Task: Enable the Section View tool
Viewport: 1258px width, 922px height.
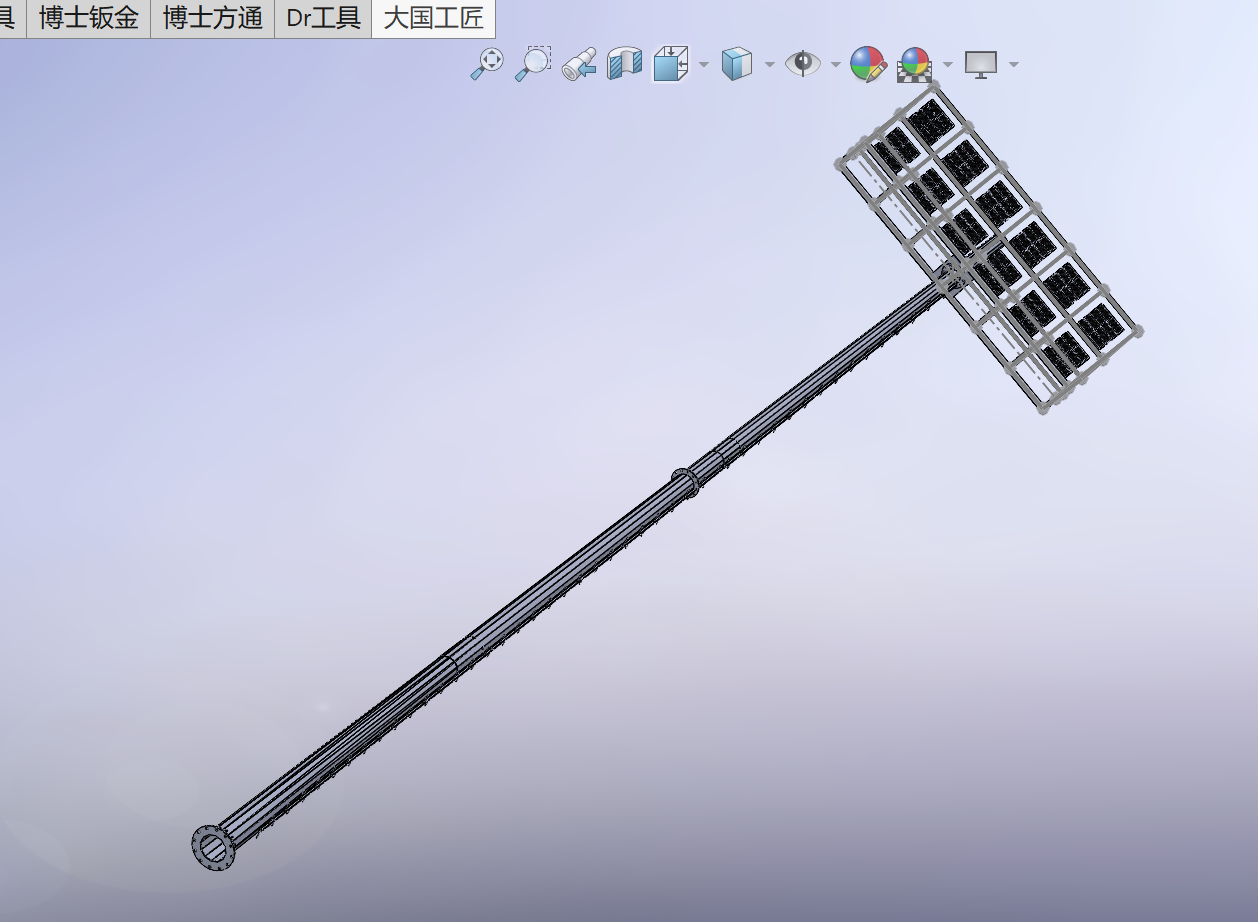Action: [x=626, y=64]
